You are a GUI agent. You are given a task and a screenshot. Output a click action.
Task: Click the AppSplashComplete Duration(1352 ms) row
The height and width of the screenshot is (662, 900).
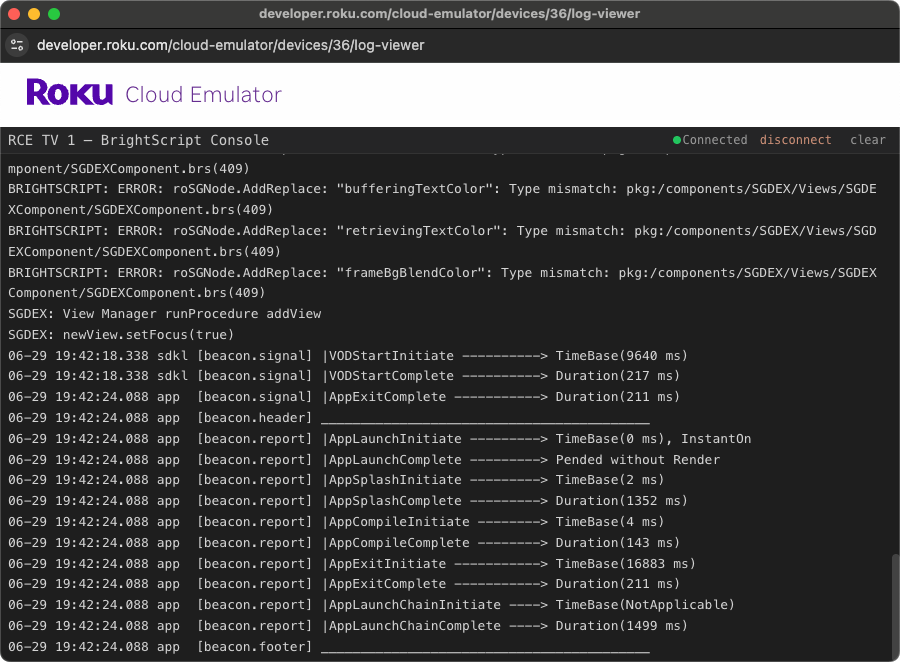(x=348, y=501)
